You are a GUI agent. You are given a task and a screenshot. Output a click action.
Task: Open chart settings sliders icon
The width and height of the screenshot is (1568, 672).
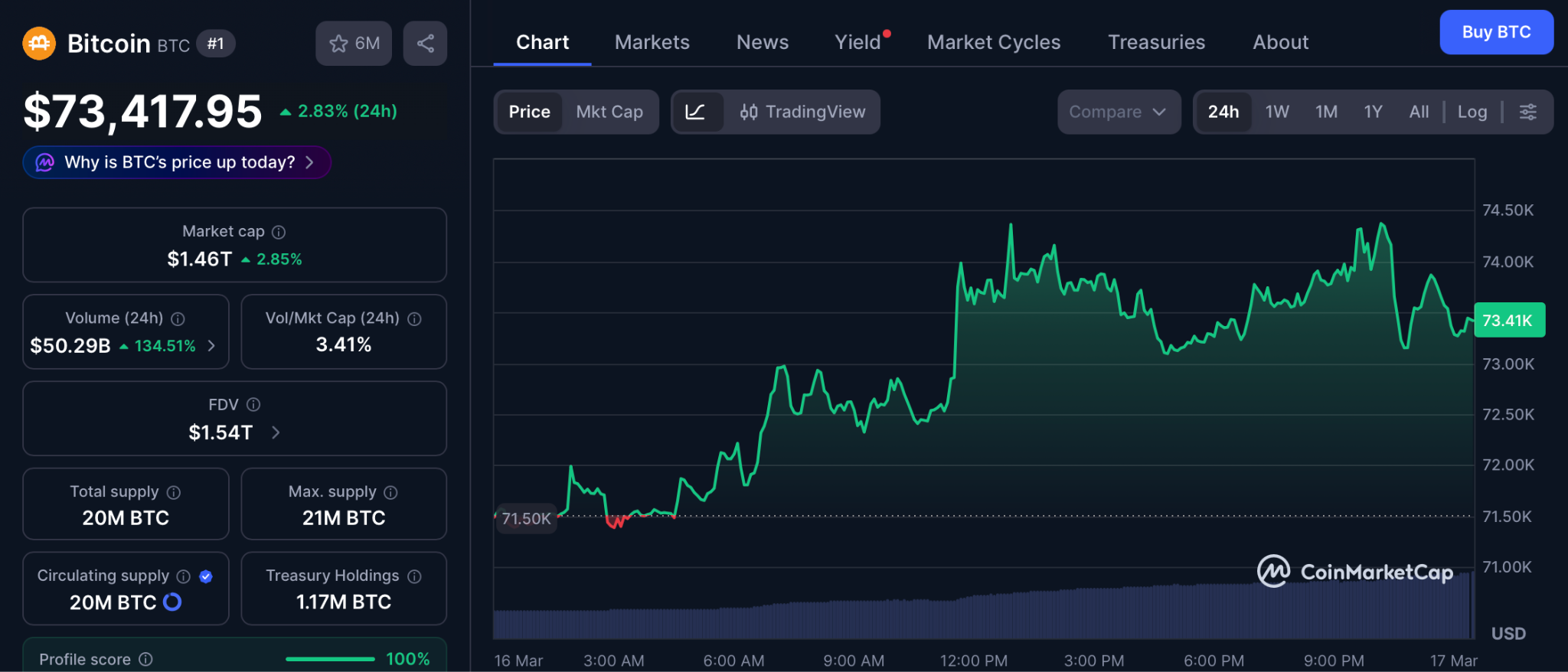tap(1527, 113)
